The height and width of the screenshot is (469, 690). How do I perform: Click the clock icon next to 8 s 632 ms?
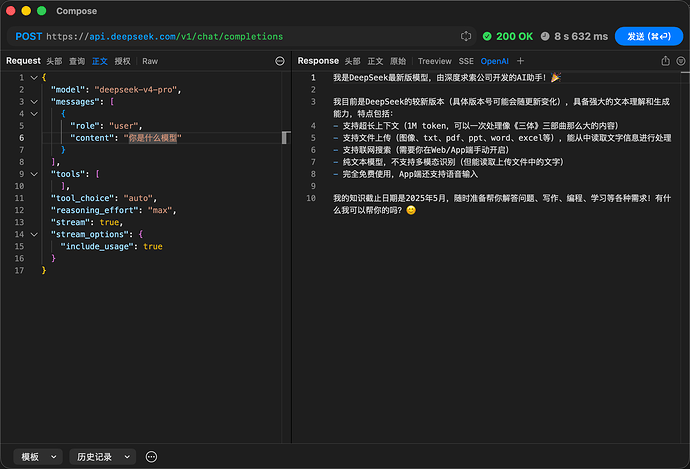click(x=545, y=36)
